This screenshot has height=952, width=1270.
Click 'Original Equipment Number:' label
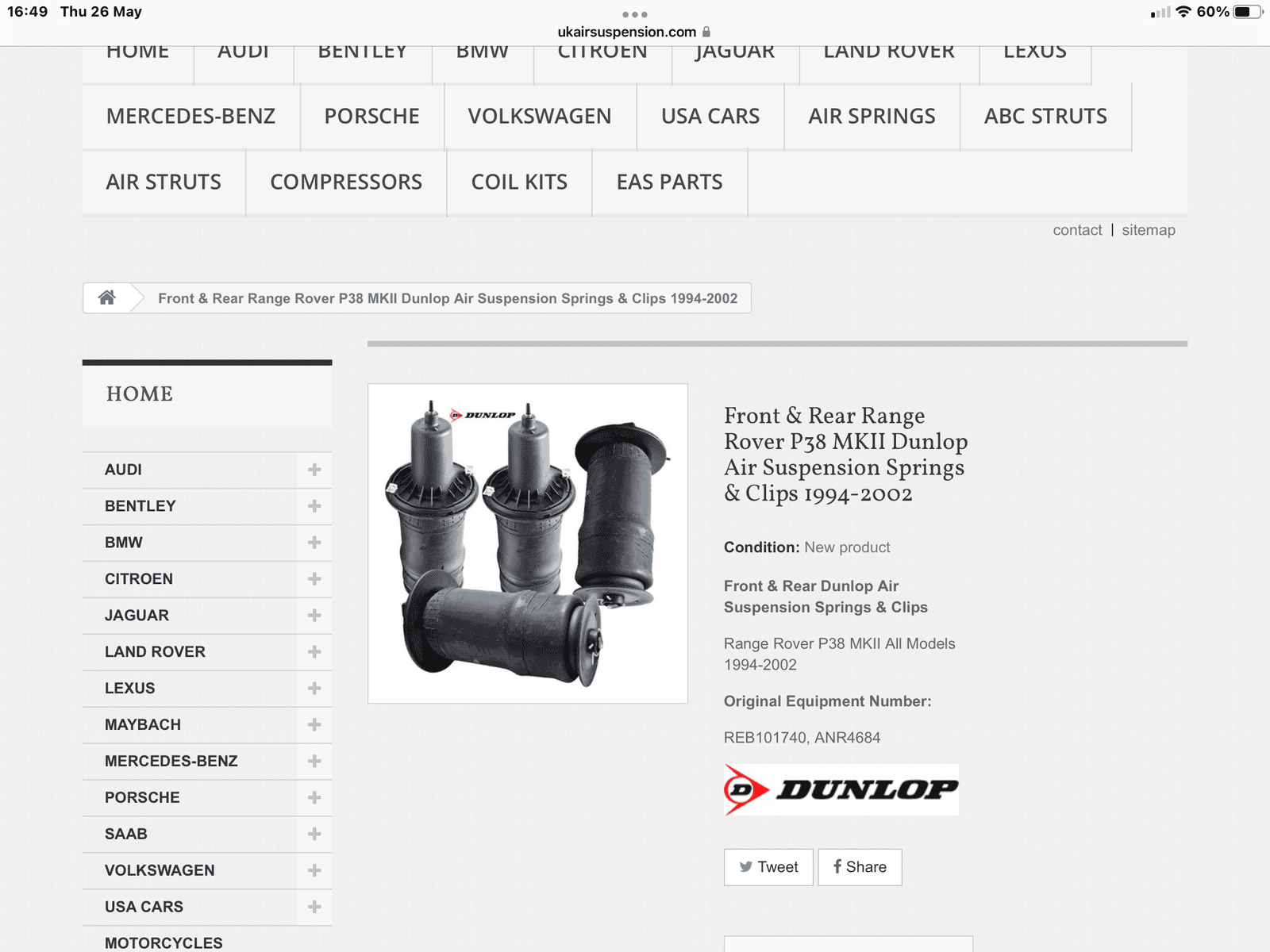coord(827,701)
